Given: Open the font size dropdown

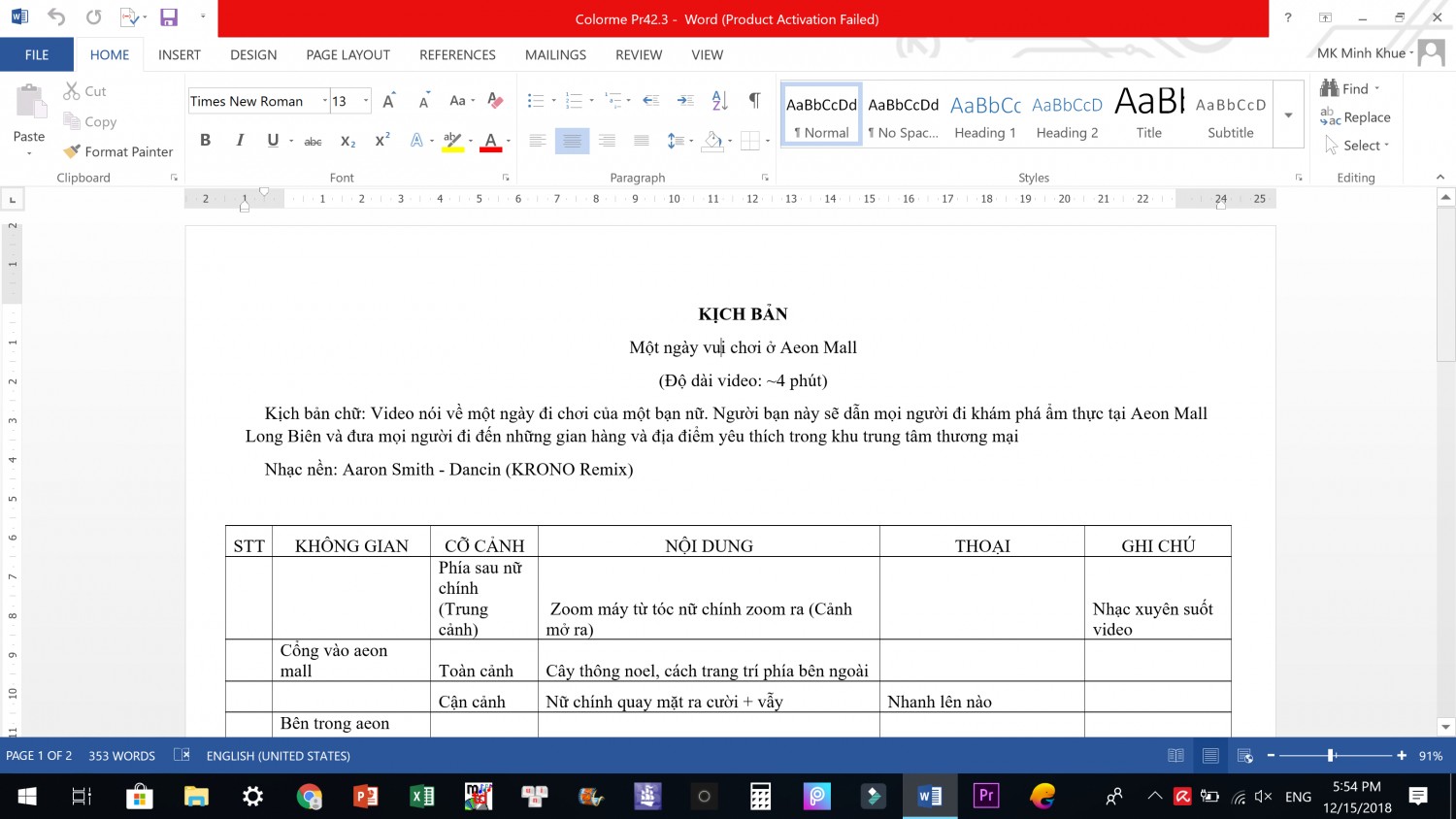Looking at the screenshot, I should coord(366,101).
